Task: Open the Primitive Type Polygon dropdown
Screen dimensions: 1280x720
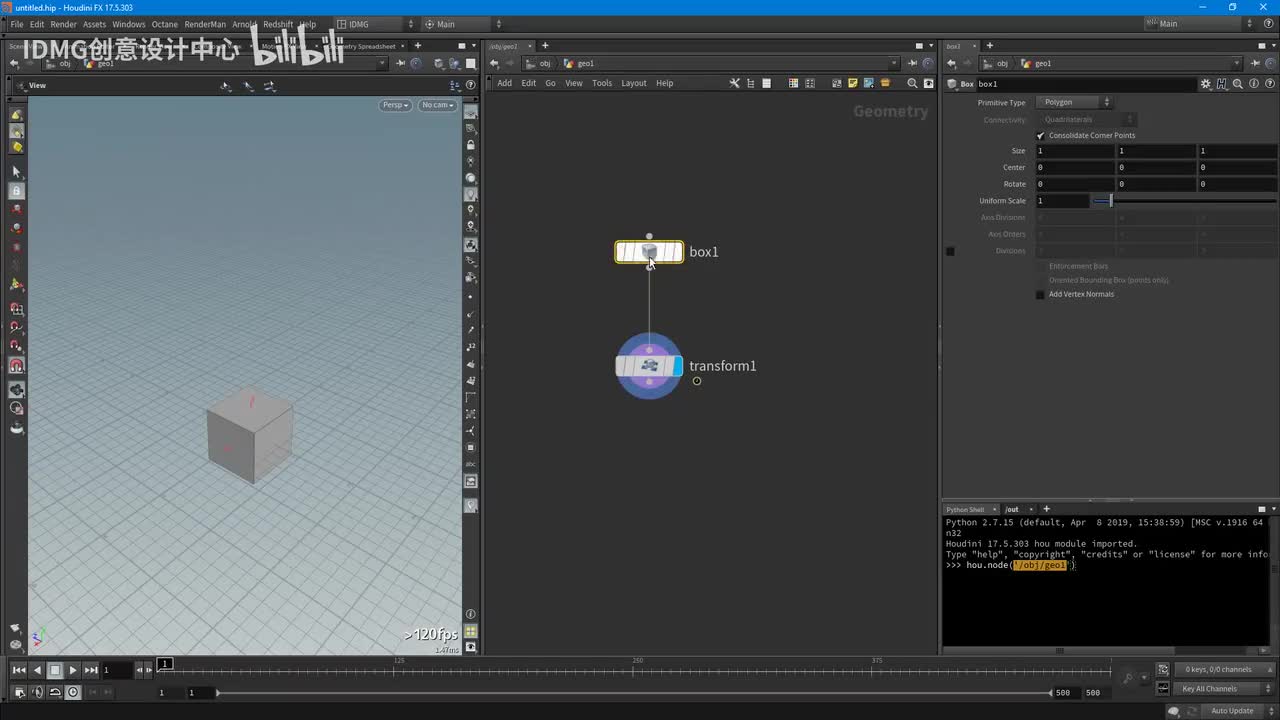Action: (1075, 102)
